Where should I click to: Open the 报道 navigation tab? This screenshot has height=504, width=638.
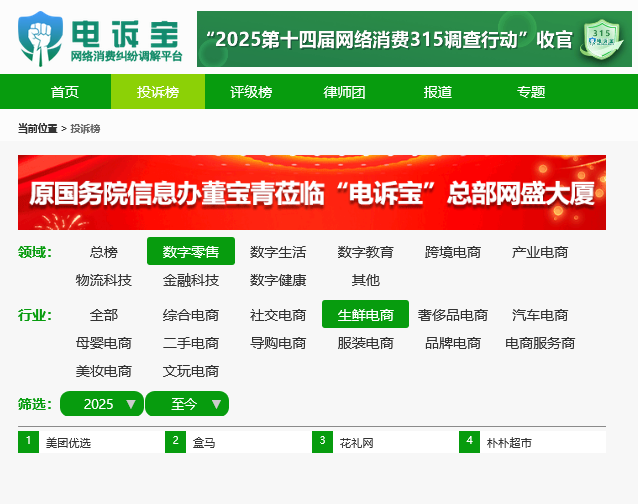pyautogui.click(x=437, y=92)
